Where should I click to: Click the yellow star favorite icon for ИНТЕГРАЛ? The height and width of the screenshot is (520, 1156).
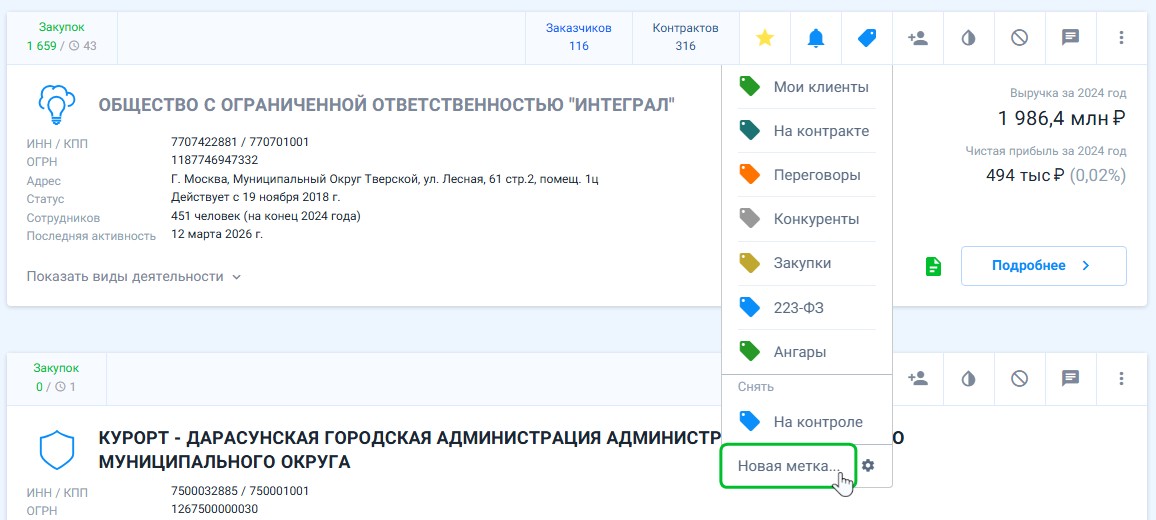tap(765, 38)
